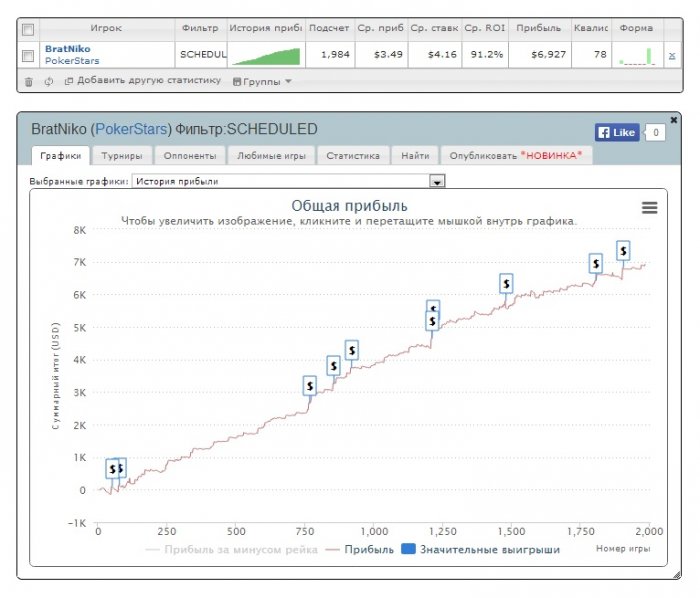This screenshot has width=700, height=598.
Task: Sort by the Форма column header
Action: tap(637, 28)
